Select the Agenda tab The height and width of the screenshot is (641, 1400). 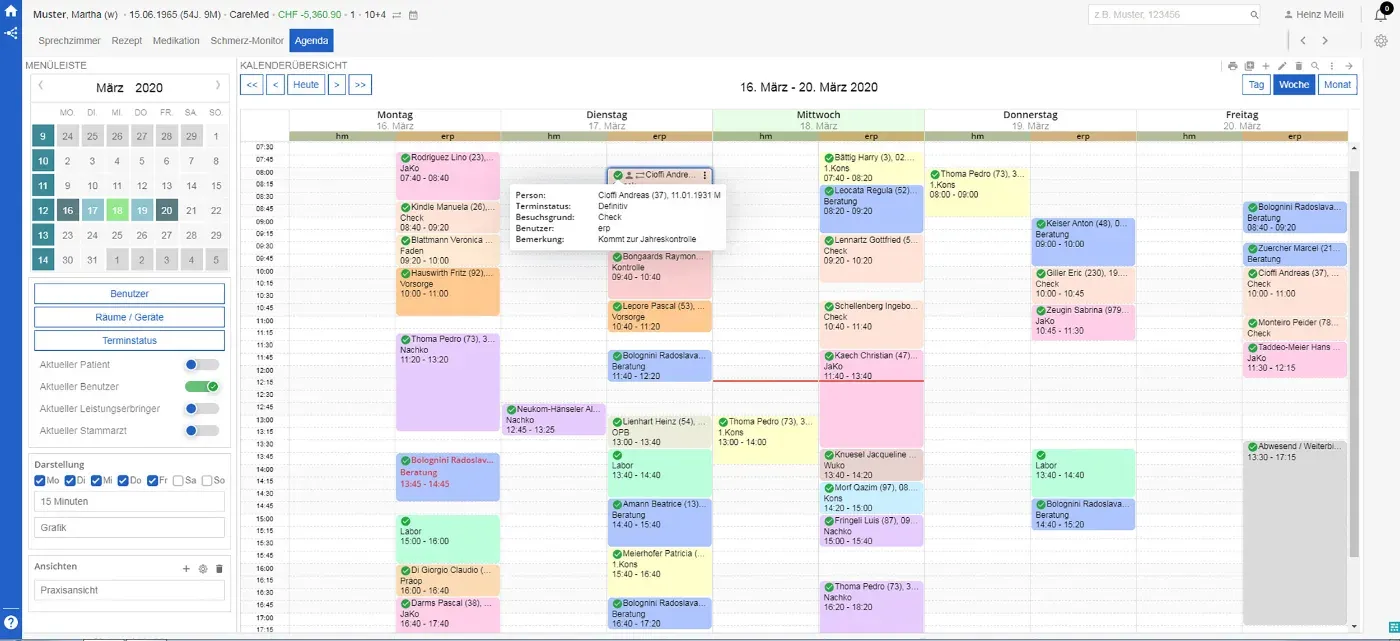[311, 41]
